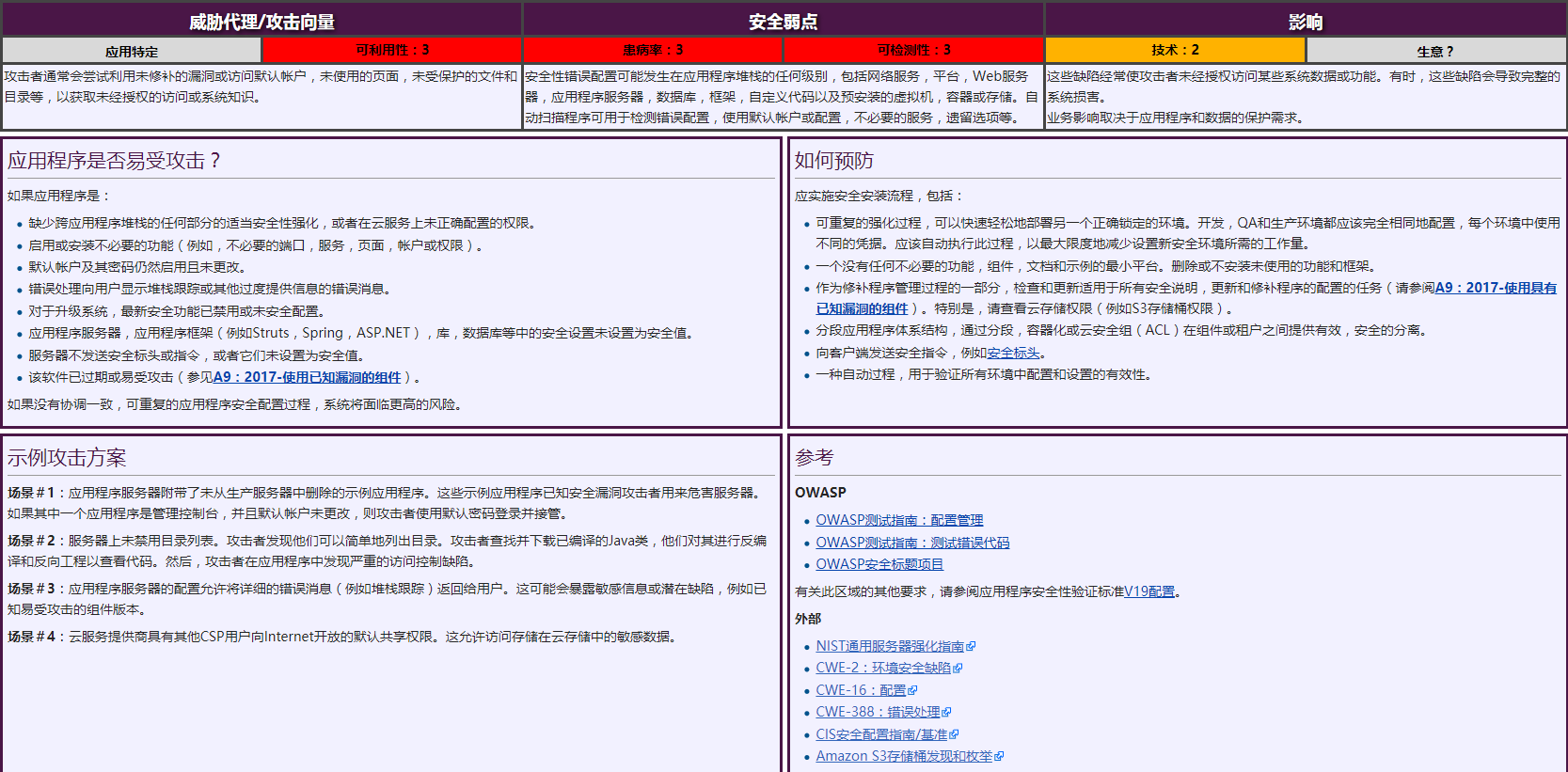Click the external-link icon after Amazon S3存储桶发现和枚举
1568x772 pixels.
pyautogui.click(x=999, y=757)
